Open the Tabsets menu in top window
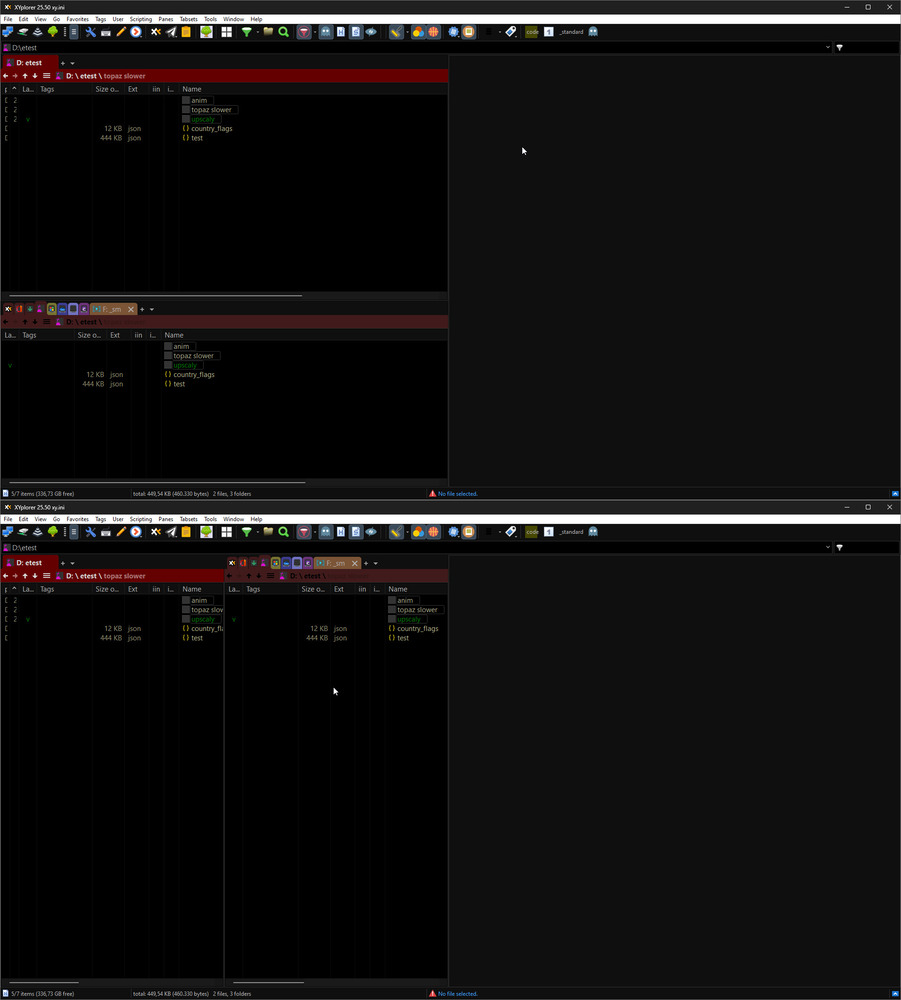 188,19
